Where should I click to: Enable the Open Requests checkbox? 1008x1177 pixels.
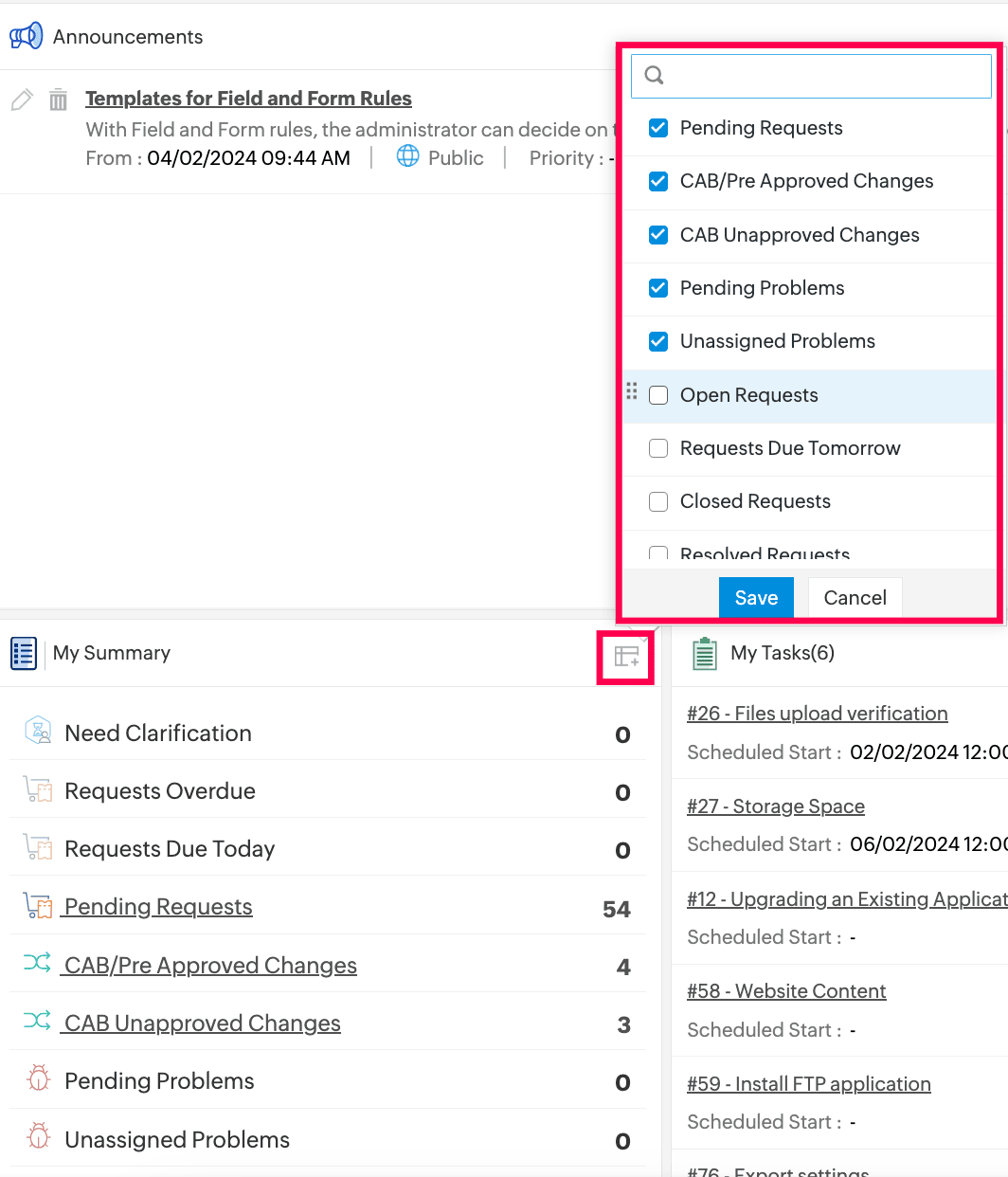pyautogui.click(x=658, y=395)
